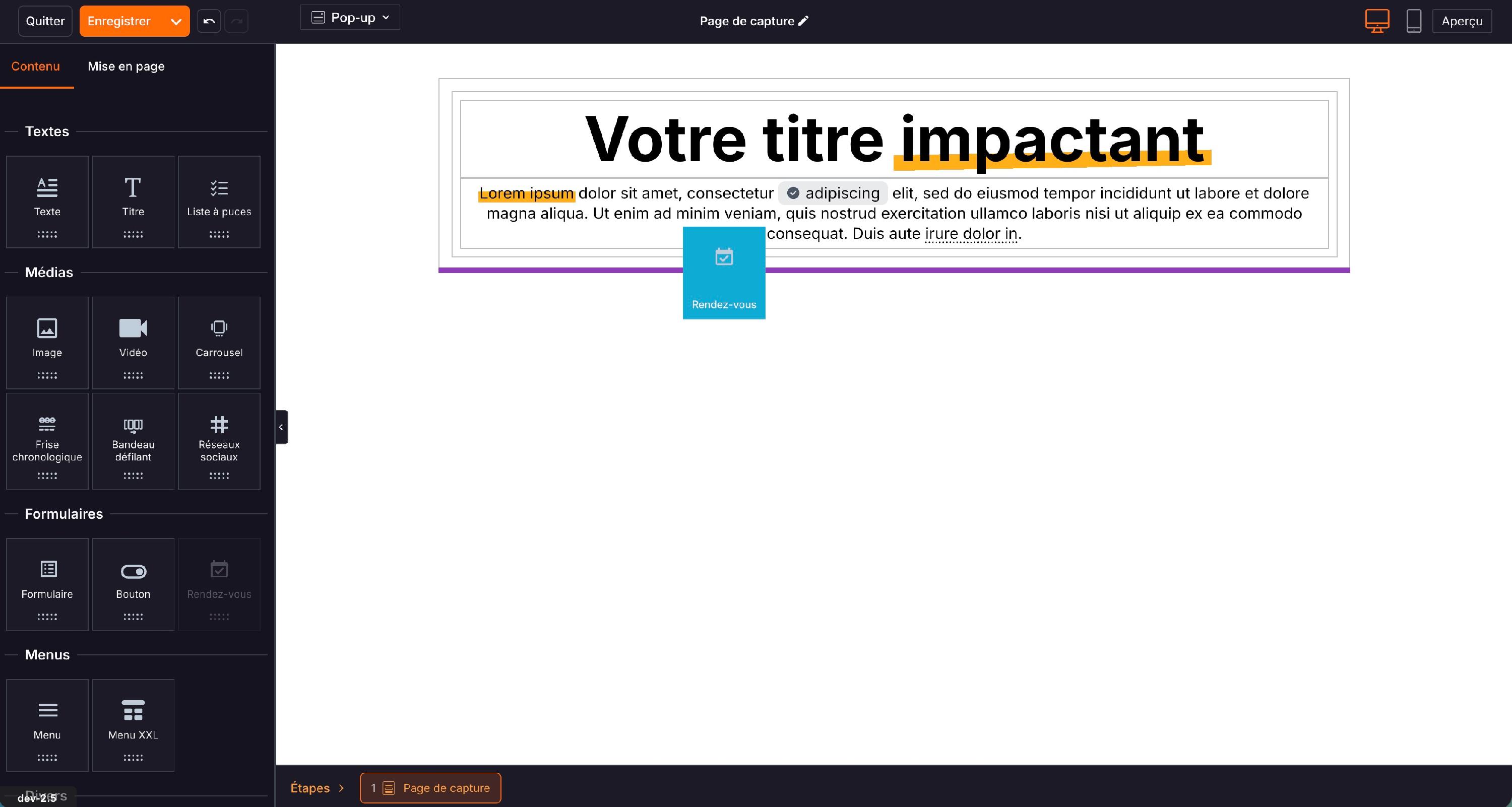Select step 1 Page de capture
Screen dimensions: 1512x807
(430, 788)
